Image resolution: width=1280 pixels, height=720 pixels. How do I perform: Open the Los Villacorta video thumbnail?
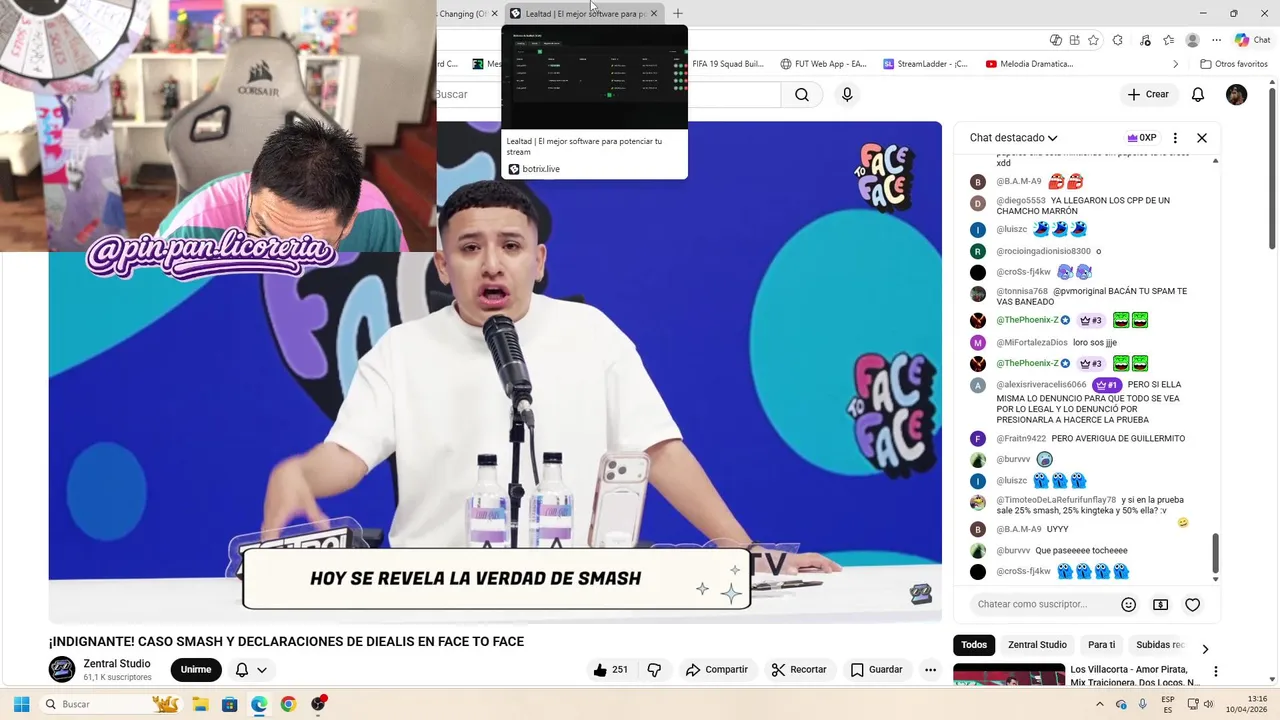1009,675
